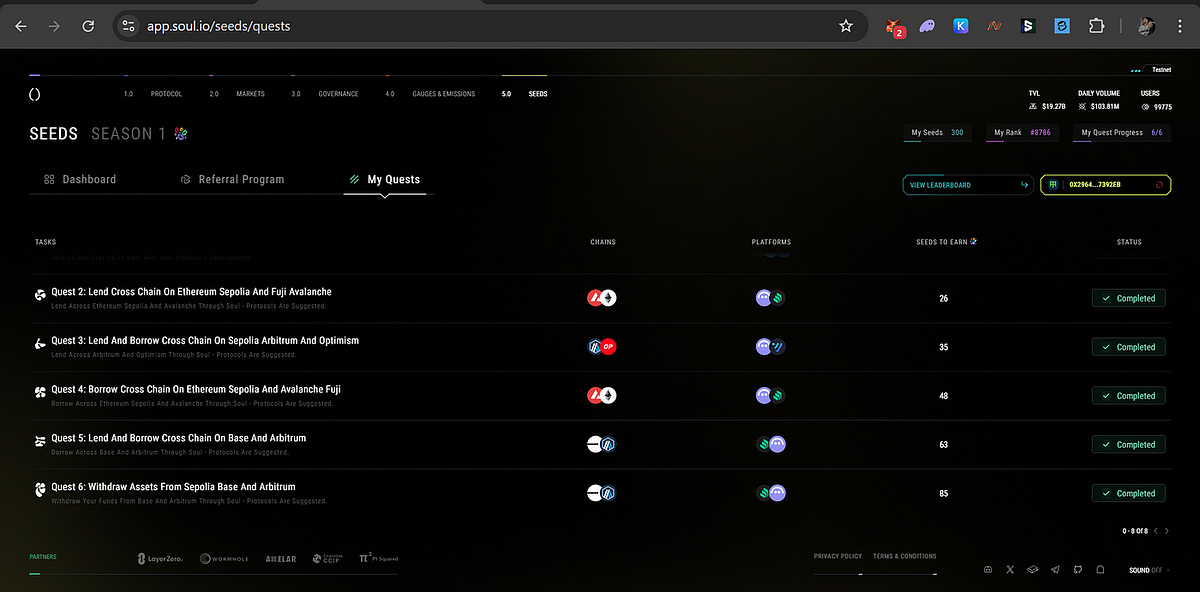Select the Optimism chain icon on Quest 3

610,346
